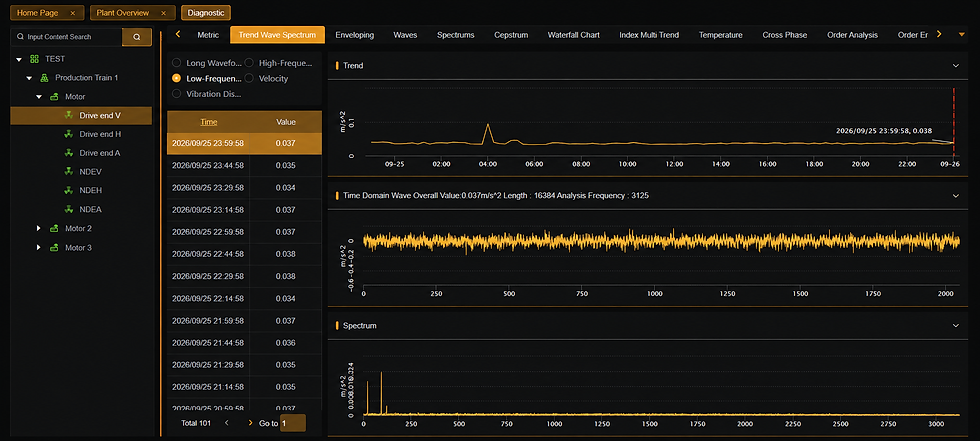The height and width of the screenshot is (441, 980).
Task: Select the 2026/09/25 21:14:58 row
Action: click(244, 387)
